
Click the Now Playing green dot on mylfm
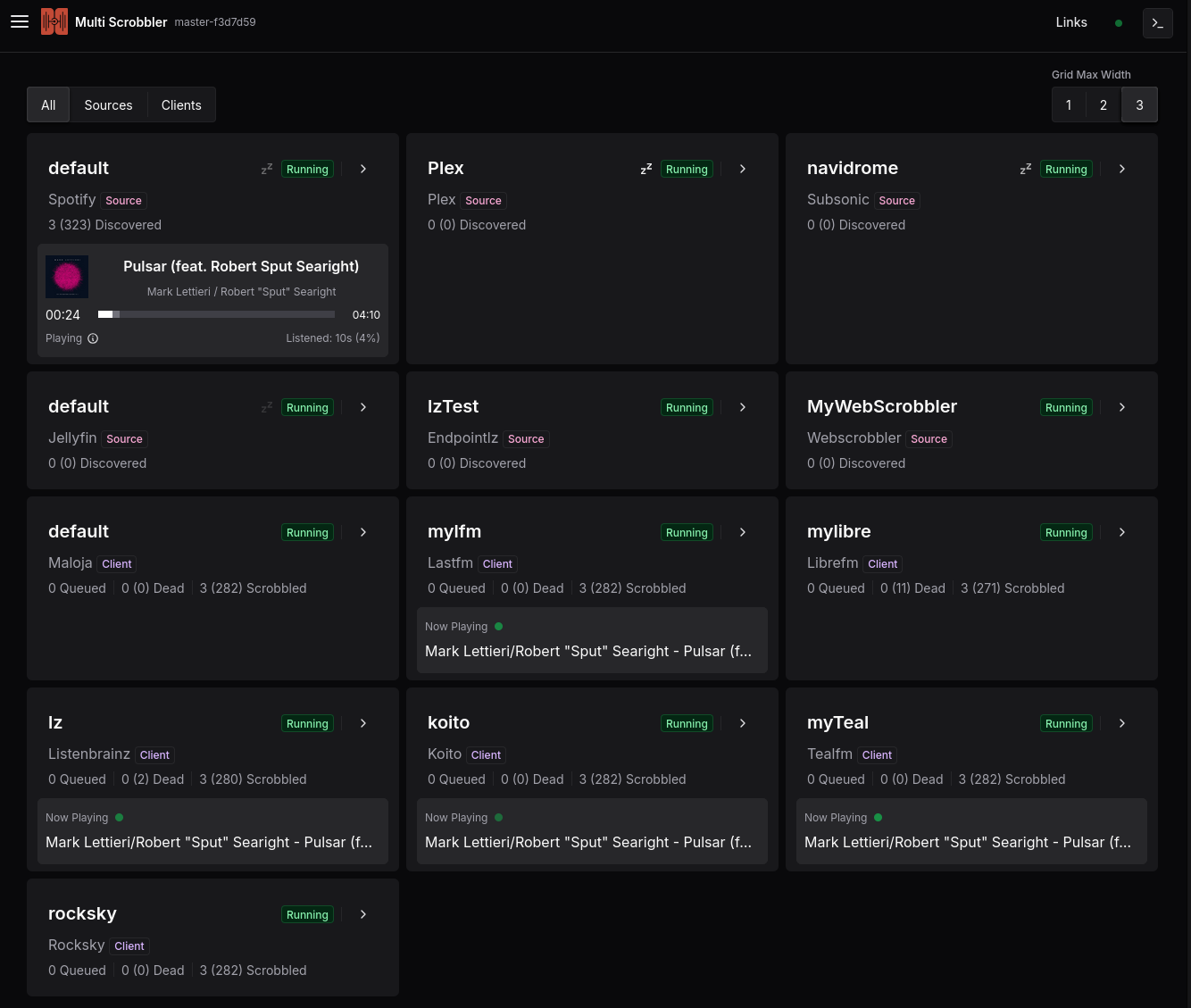pos(498,626)
